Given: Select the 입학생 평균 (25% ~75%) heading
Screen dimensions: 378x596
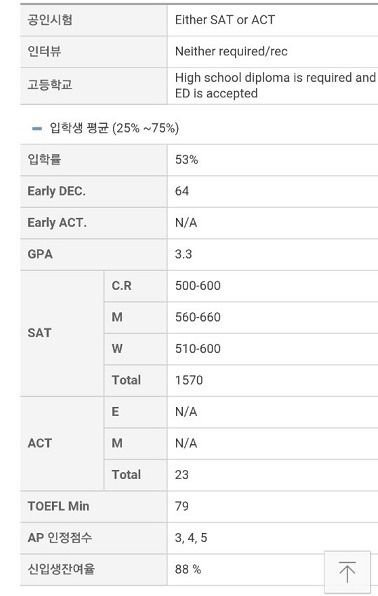Looking at the screenshot, I should pos(114,128).
